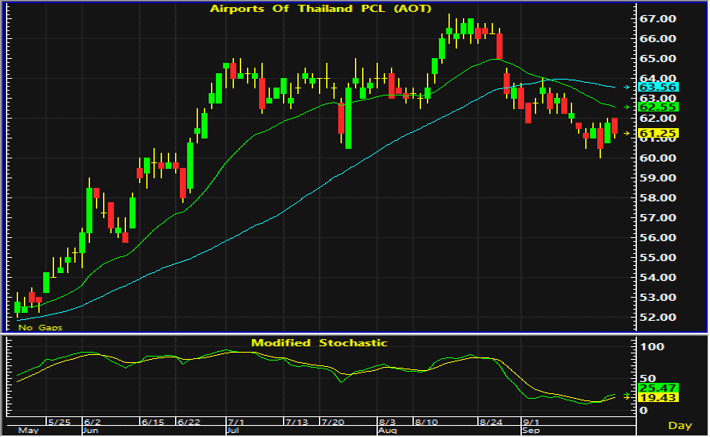Click the 65.00 price axis label
Image resolution: width=710 pixels, height=437 pixels.
(x=657, y=58)
